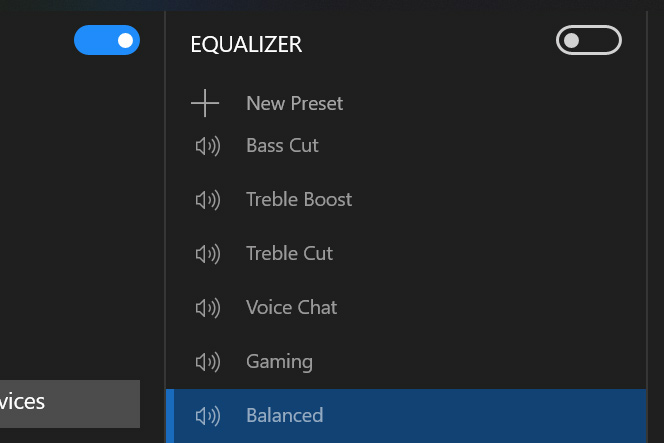Click the bright blue selection bar on Balanced
The height and width of the screenshot is (443, 664).
pos(170,416)
